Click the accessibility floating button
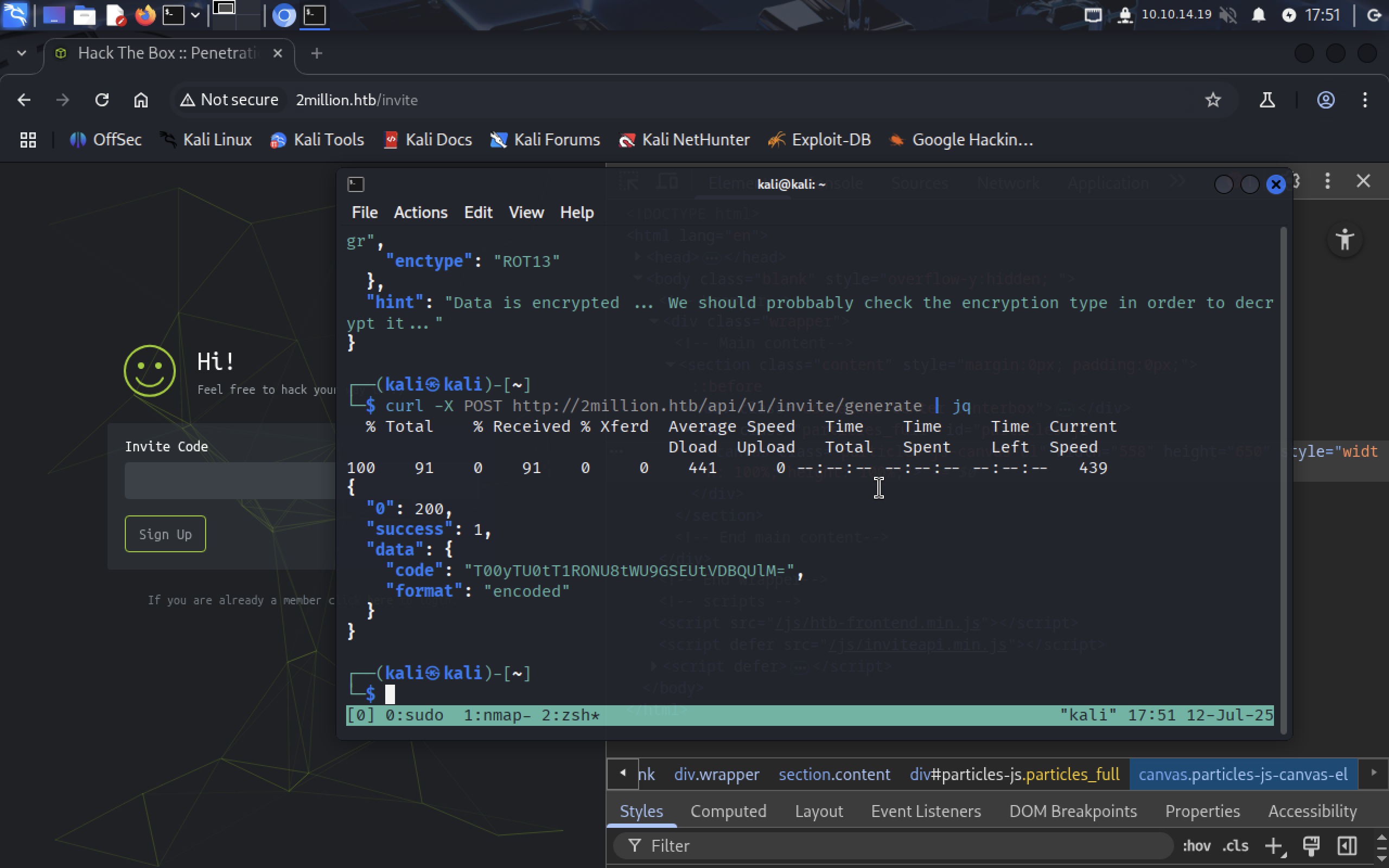 1345,240
